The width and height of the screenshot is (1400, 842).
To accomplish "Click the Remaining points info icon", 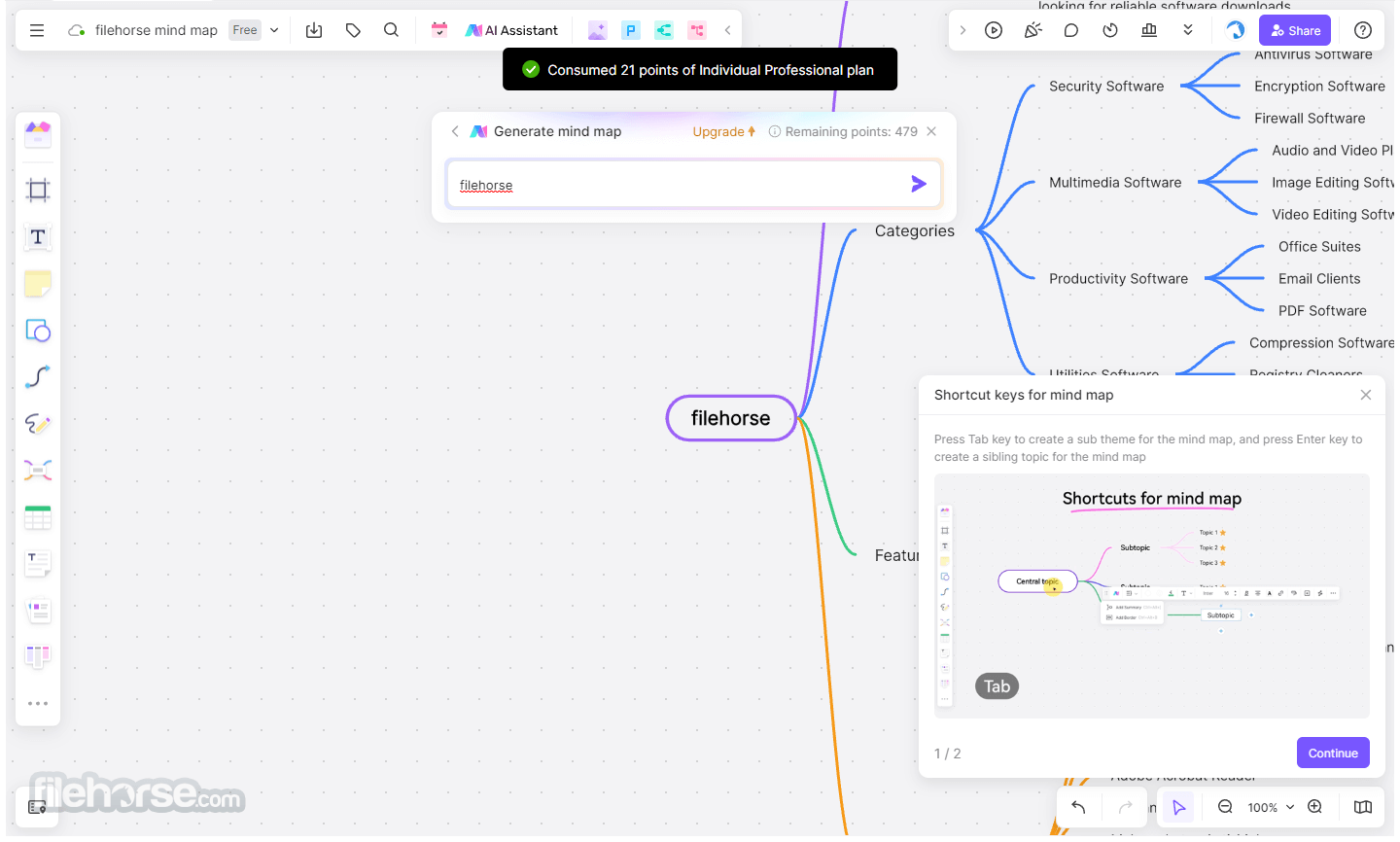I will click(775, 131).
